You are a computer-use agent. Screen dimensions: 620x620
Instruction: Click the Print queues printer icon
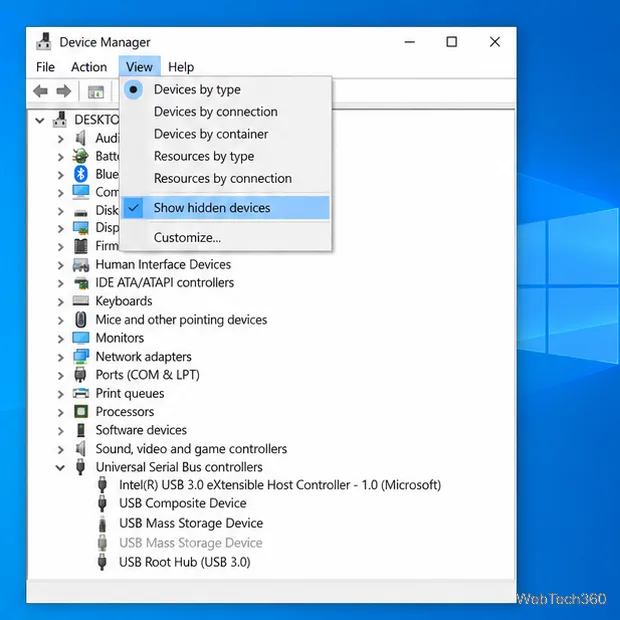[x=81, y=393]
